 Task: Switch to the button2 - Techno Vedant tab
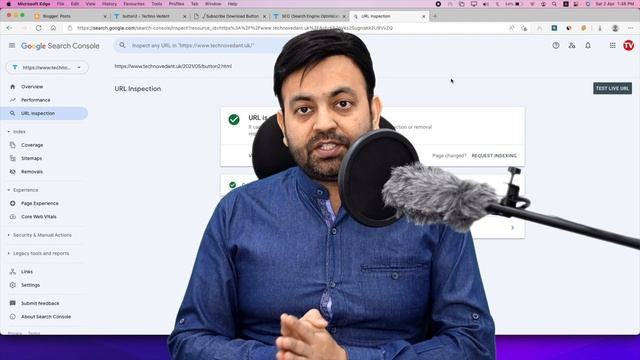click(x=149, y=16)
